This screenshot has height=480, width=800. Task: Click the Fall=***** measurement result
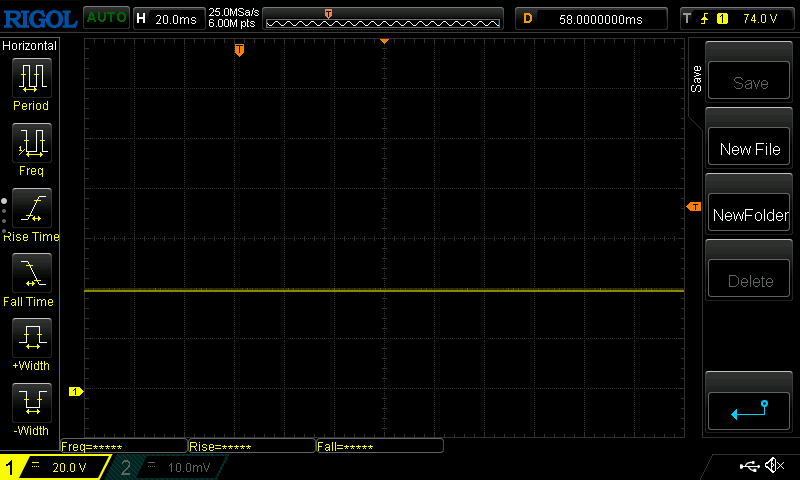coord(380,446)
